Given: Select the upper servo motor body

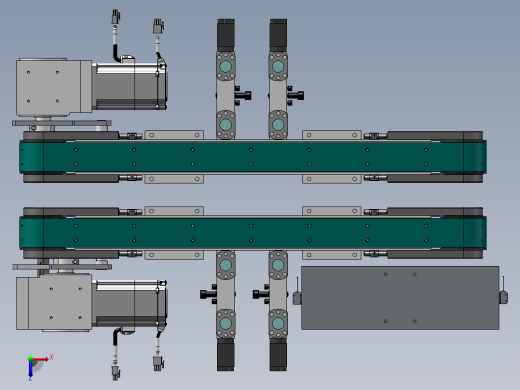Looking at the screenshot, I should click(130, 87).
